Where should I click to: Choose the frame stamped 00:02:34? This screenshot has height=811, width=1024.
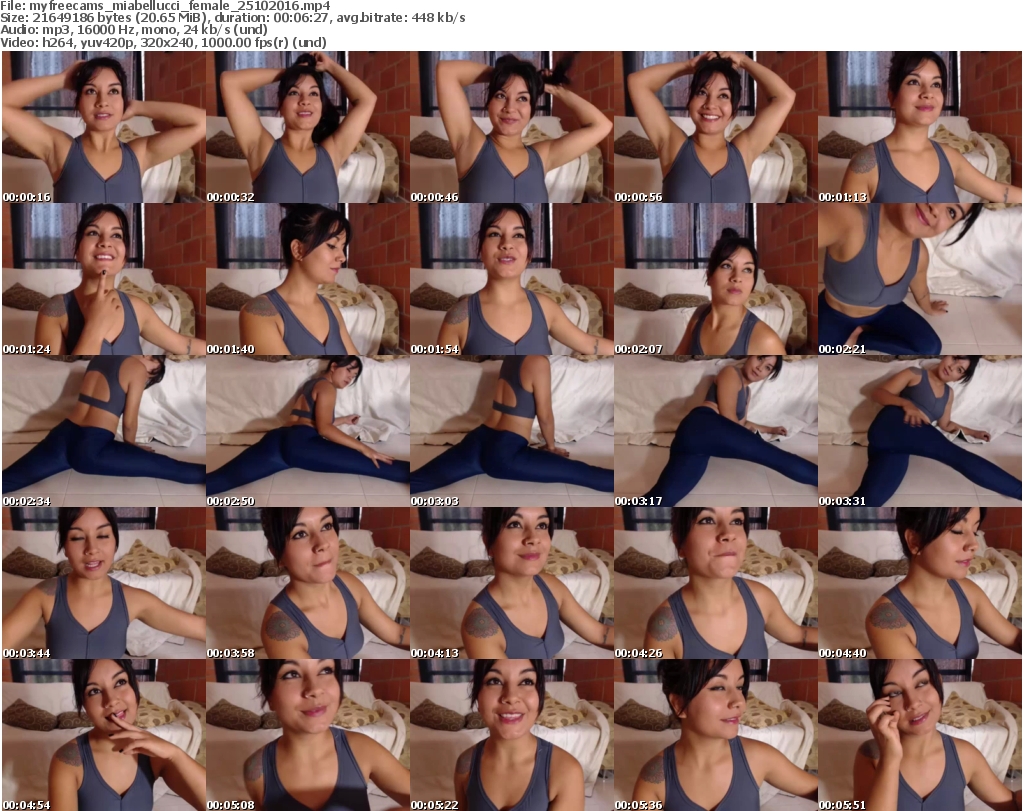point(104,432)
